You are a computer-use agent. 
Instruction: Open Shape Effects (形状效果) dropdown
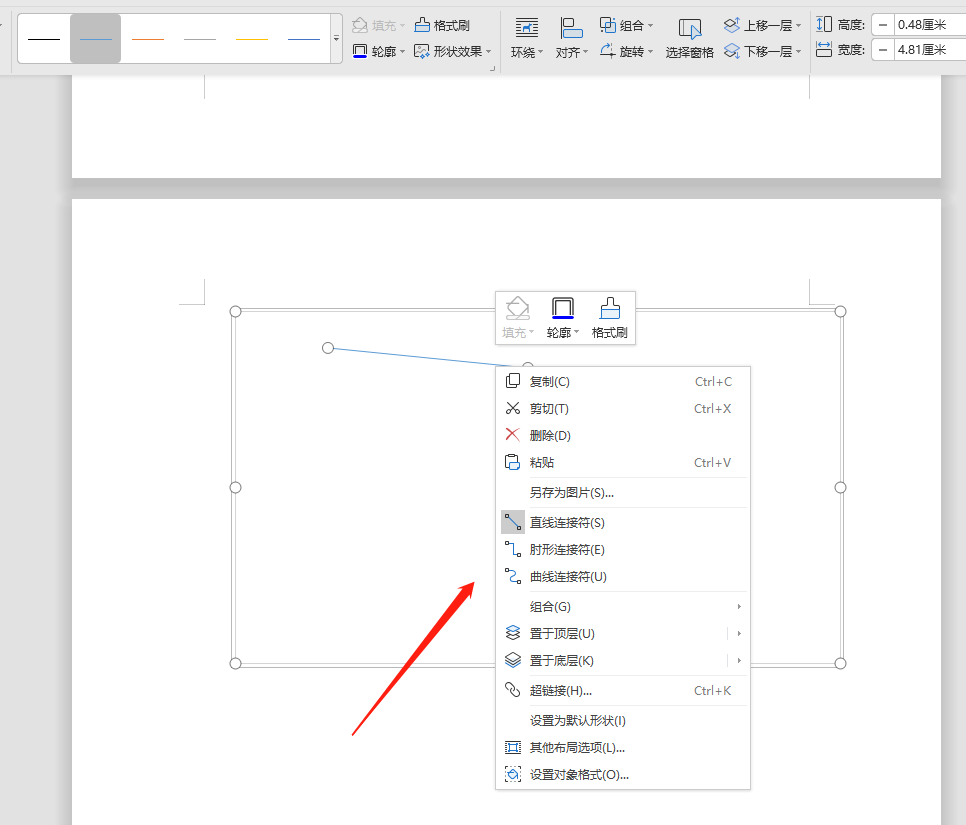coord(453,51)
